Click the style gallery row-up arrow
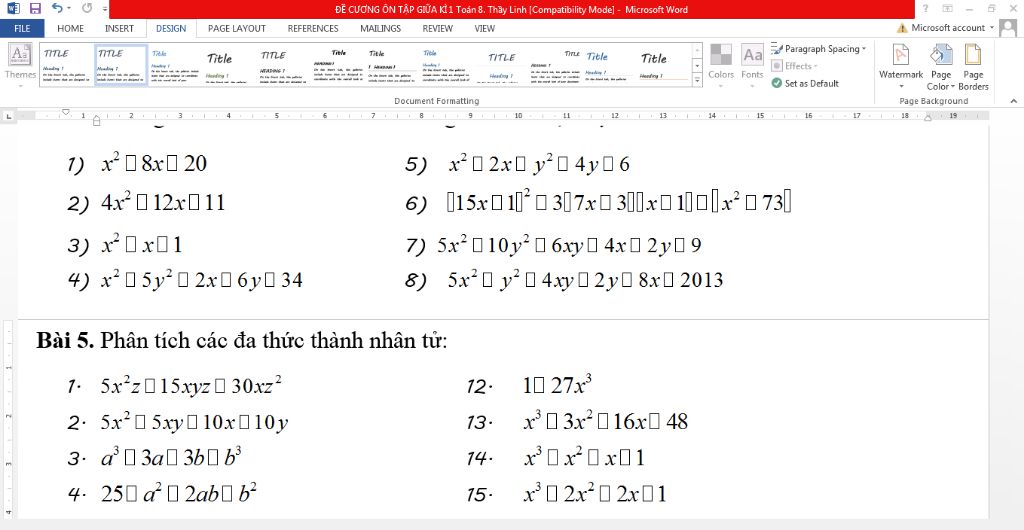Image resolution: width=1024 pixels, height=530 pixels. pos(697,50)
